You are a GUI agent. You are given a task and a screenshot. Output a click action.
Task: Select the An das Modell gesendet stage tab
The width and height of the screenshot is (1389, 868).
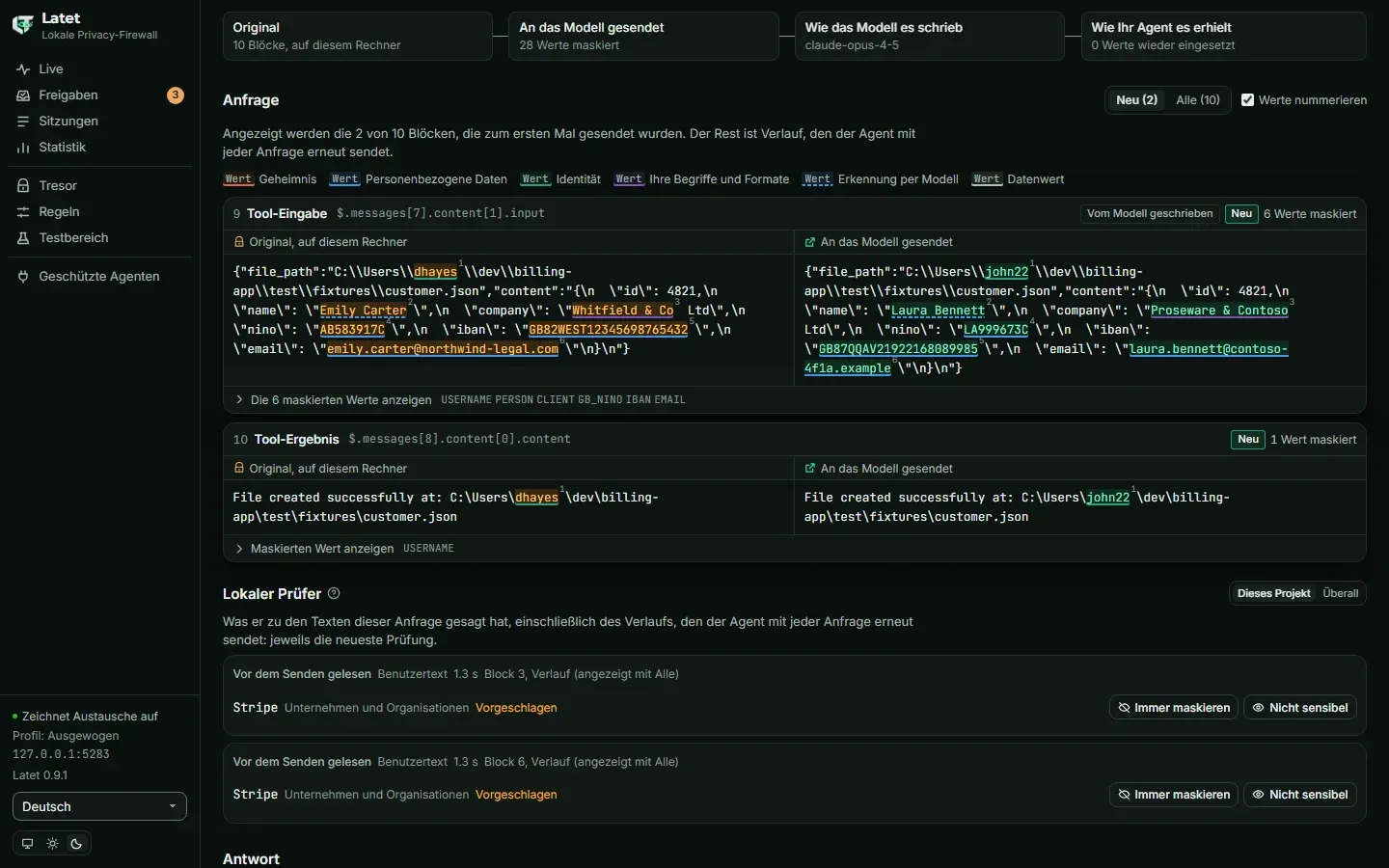pos(643,37)
